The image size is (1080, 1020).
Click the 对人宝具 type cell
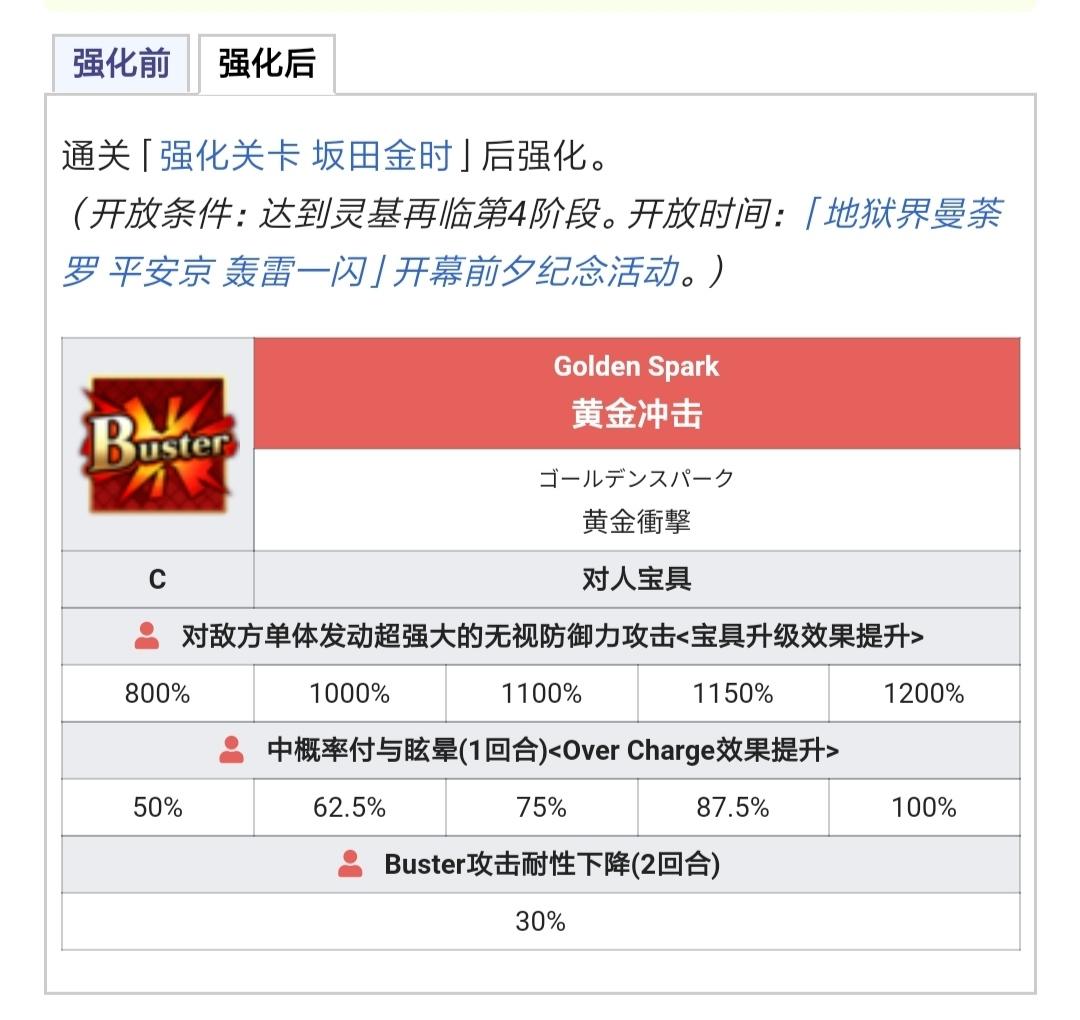pos(636,579)
